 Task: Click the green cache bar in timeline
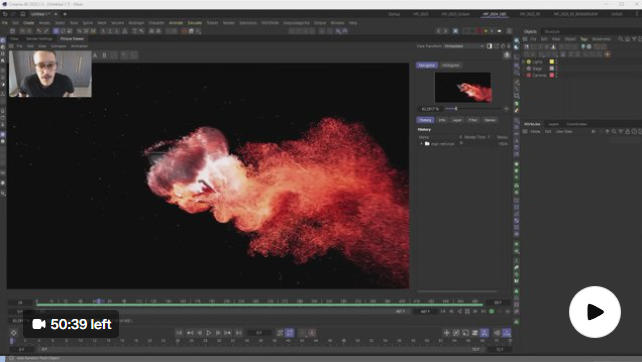[x=260, y=305]
